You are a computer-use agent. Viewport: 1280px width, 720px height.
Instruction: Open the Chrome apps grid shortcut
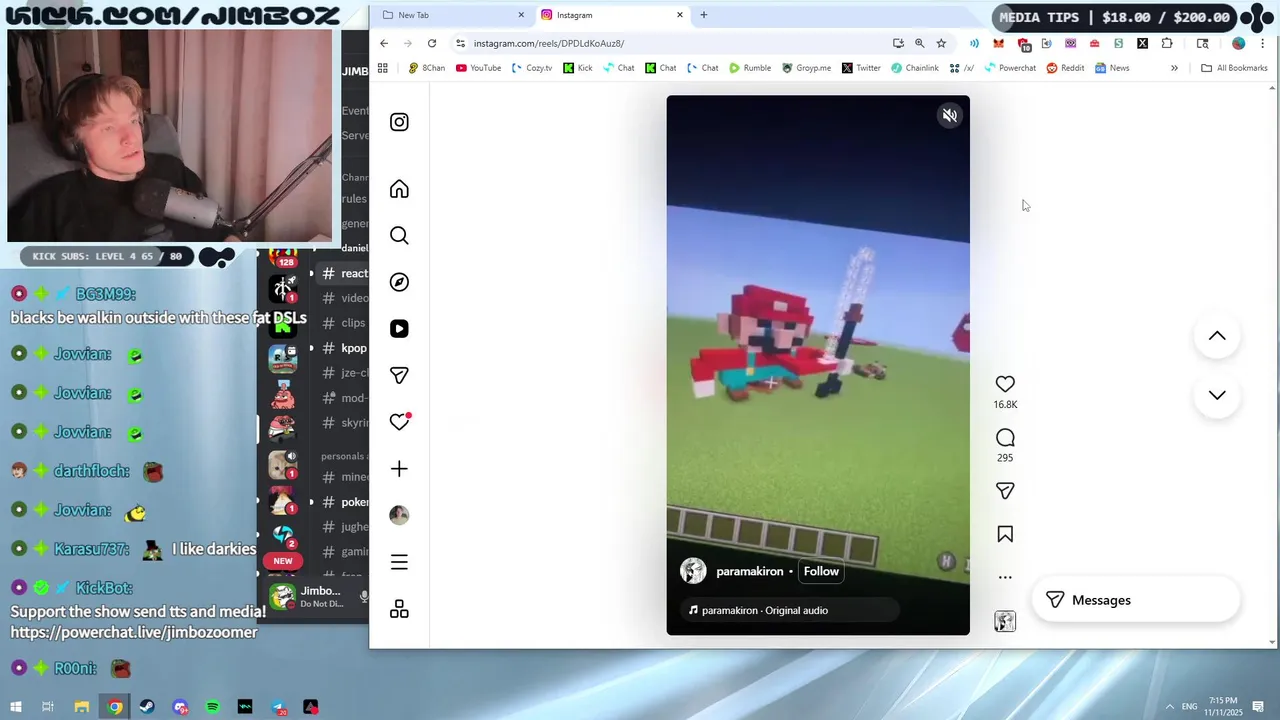pyautogui.click(x=383, y=68)
